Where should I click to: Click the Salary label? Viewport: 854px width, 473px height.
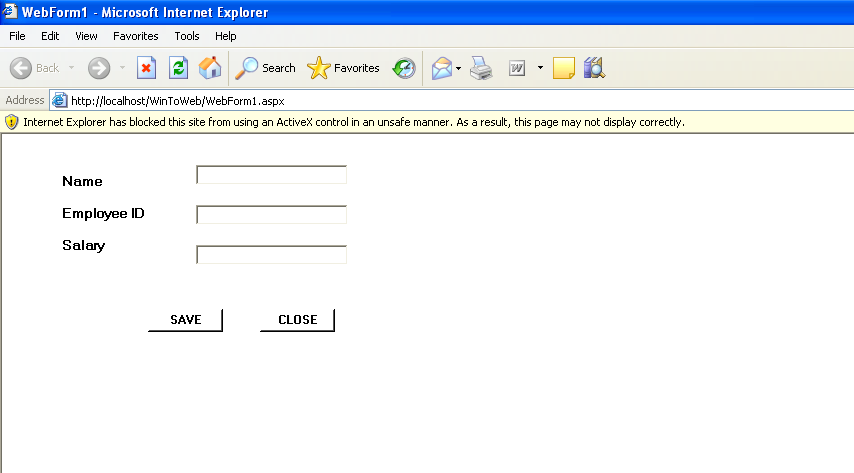83,246
